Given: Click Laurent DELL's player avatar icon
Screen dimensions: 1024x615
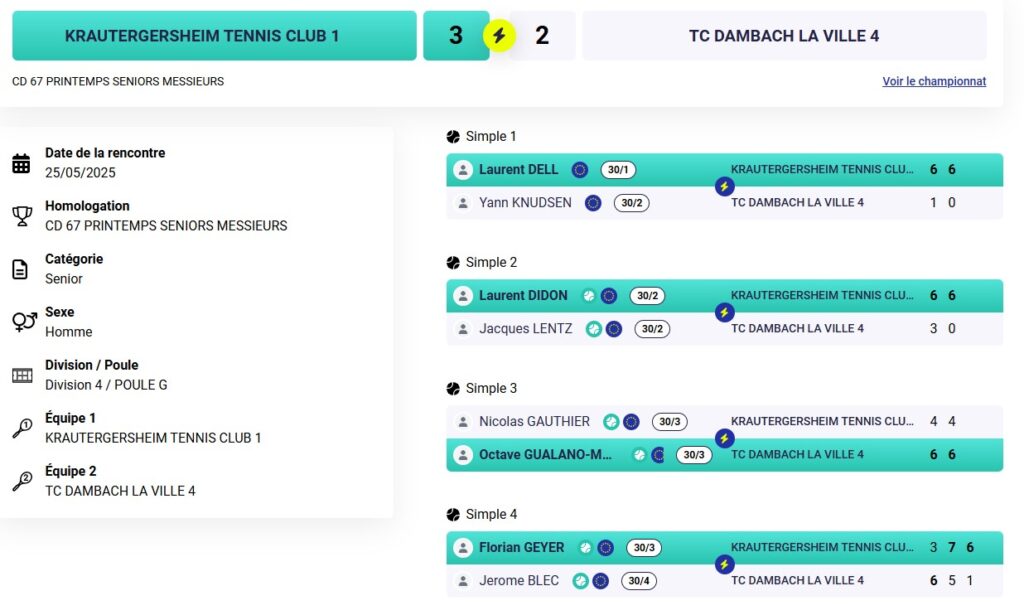Looking at the screenshot, I should 463,170.
